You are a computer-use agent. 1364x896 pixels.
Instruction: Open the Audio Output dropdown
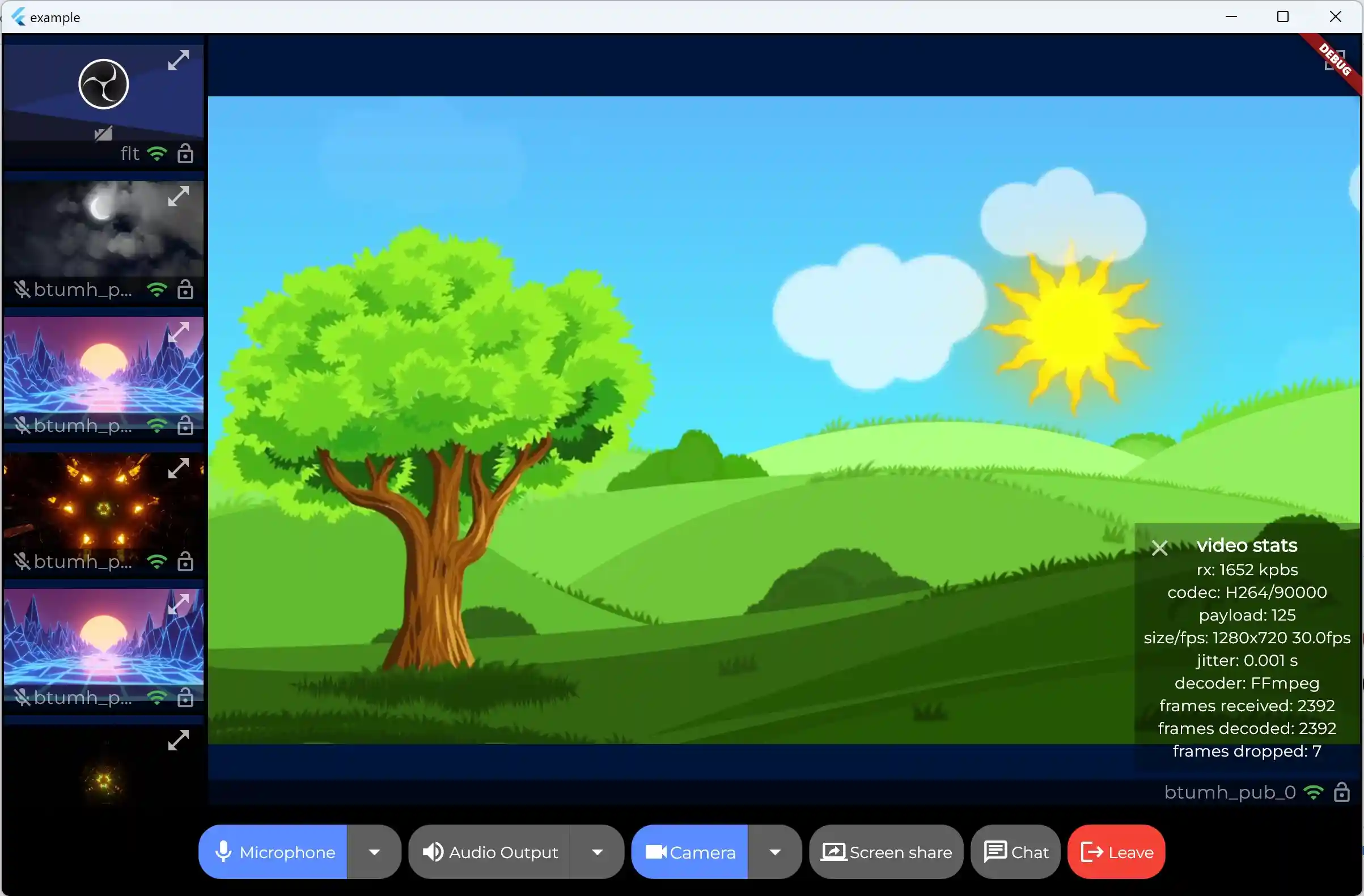click(598, 852)
